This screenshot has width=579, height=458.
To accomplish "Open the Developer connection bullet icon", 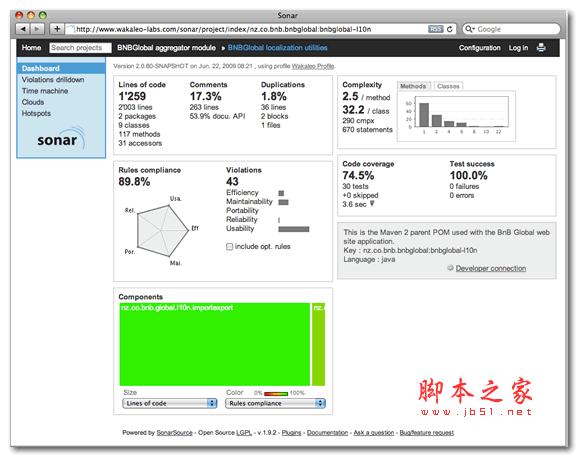I will [x=450, y=268].
